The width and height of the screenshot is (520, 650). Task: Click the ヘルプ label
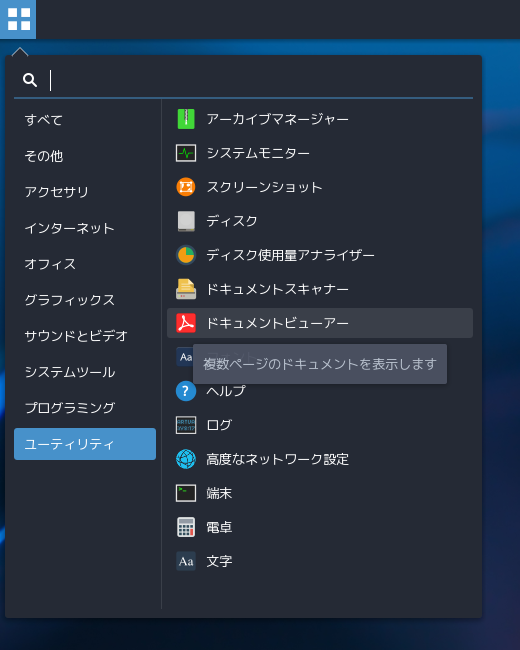point(226,391)
